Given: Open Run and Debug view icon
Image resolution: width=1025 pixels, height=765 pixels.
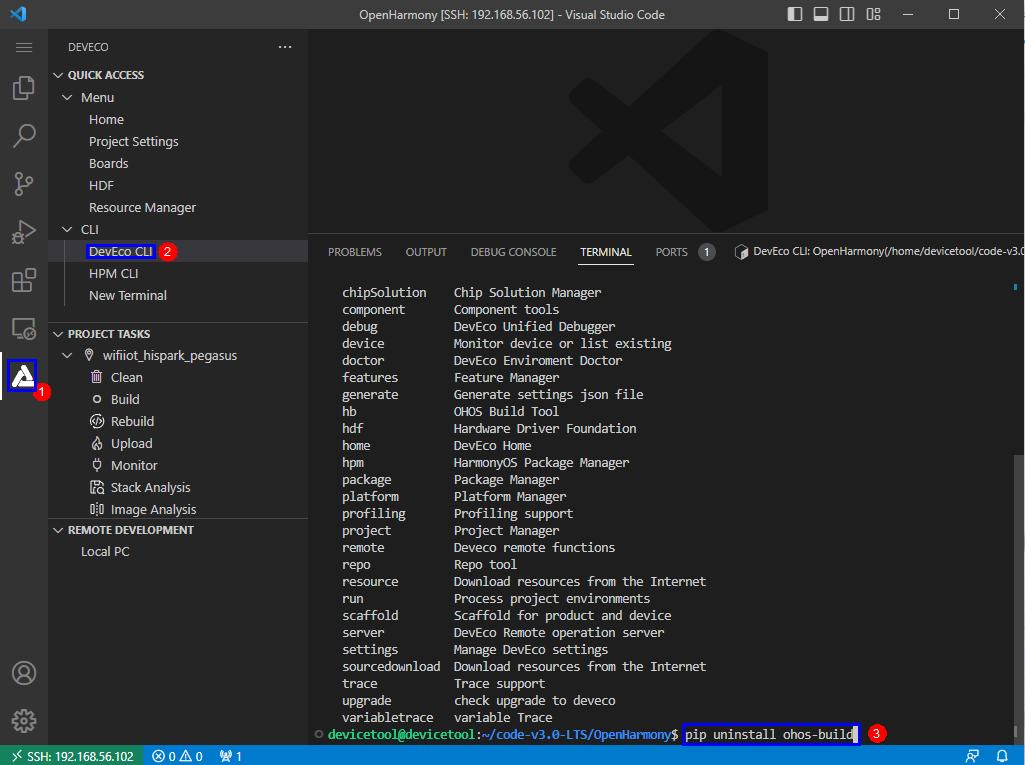Looking at the screenshot, I should pyautogui.click(x=24, y=232).
